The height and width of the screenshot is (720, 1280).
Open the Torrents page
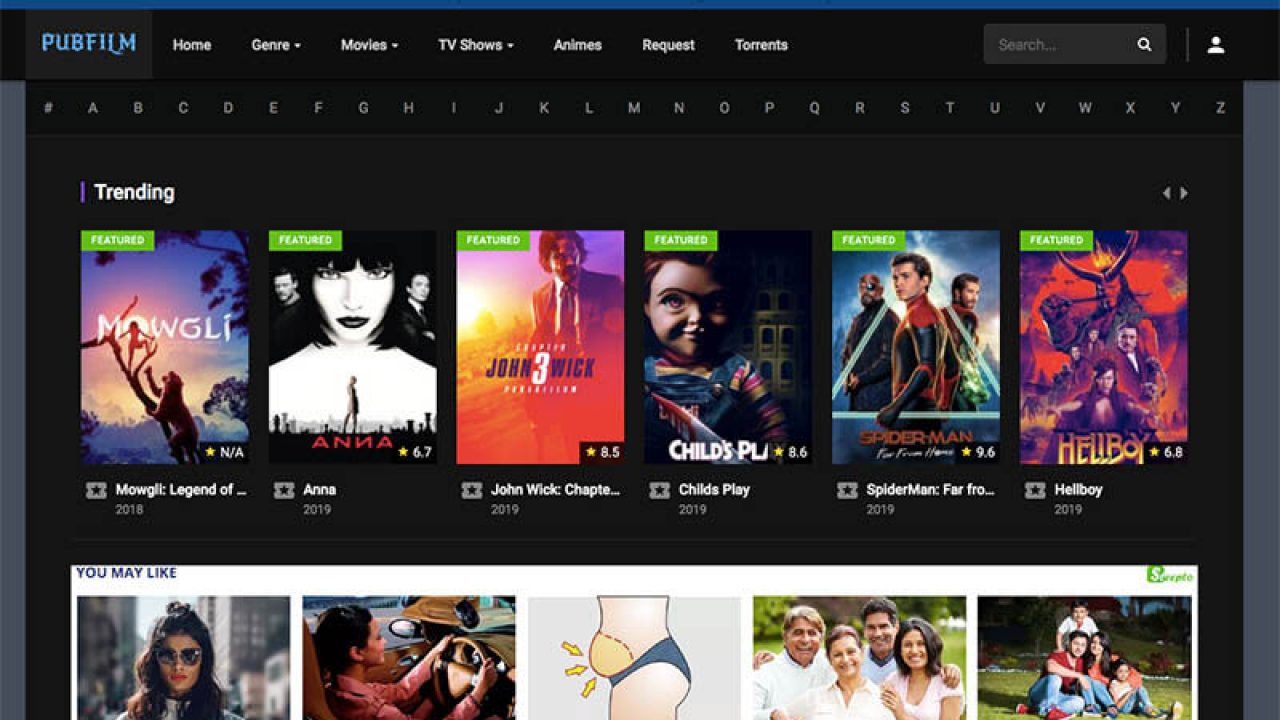(x=761, y=45)
